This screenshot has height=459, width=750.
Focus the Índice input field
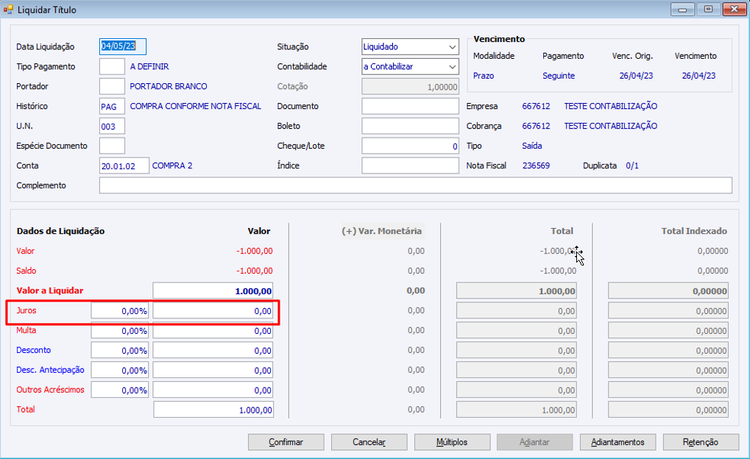(410, 166)
